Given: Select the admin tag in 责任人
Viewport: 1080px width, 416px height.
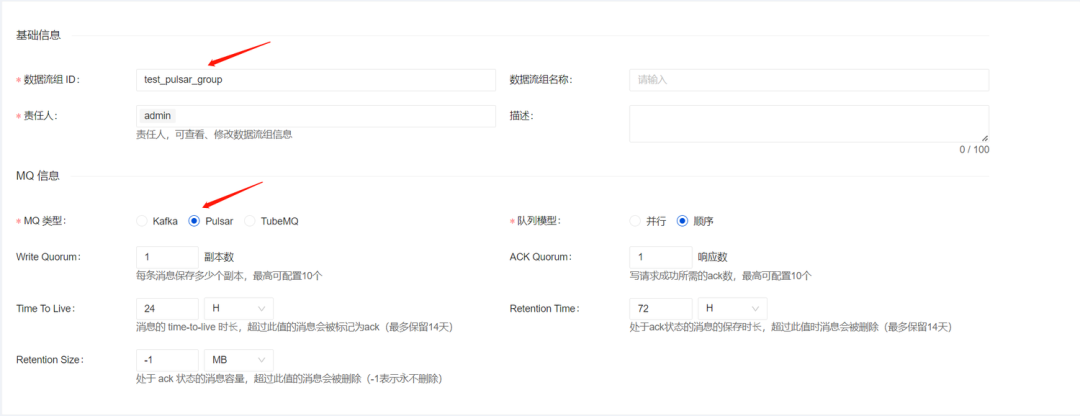Looking at the screenshot, I should [x=158, y=116].
